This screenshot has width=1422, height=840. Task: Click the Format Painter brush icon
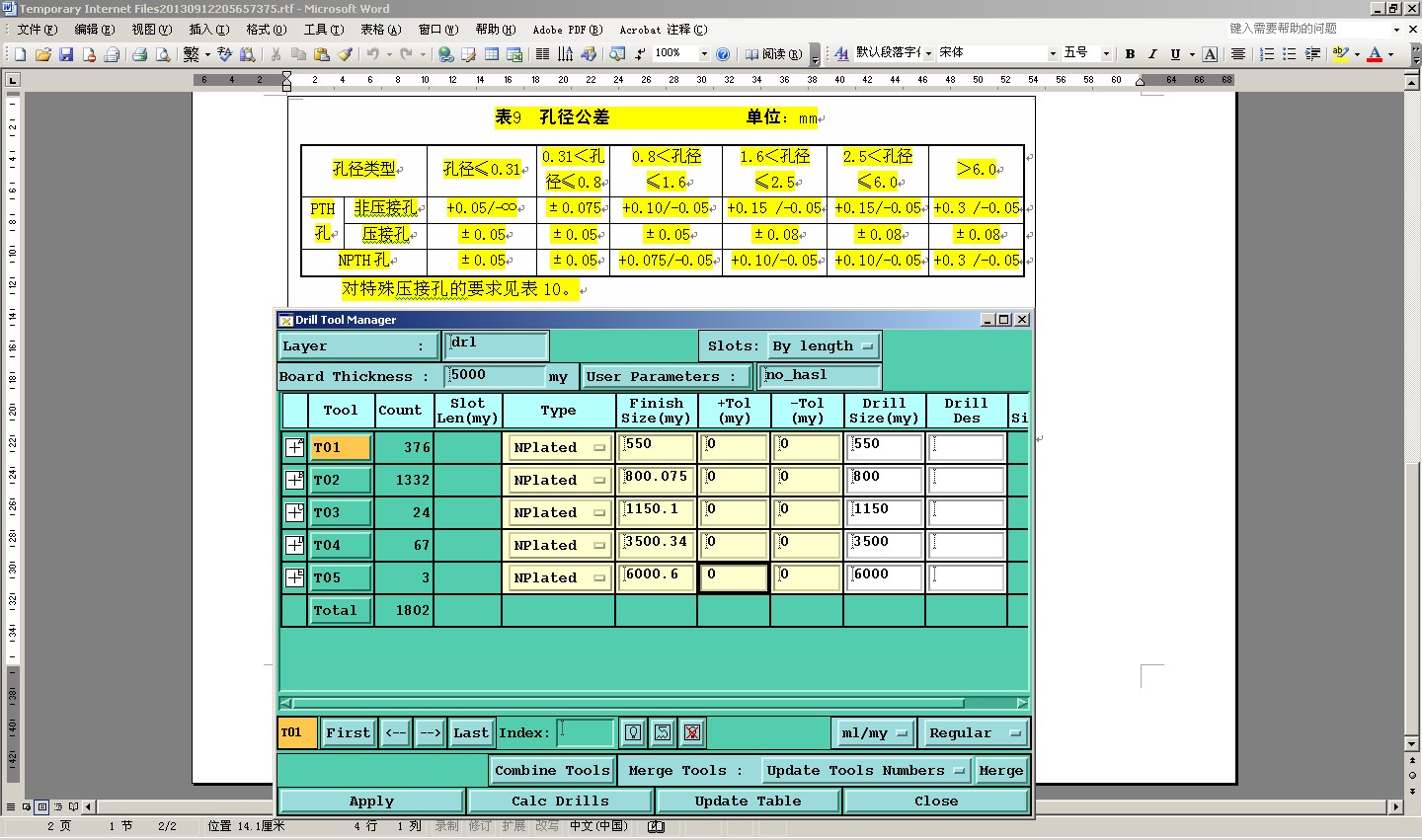point(345,54)
